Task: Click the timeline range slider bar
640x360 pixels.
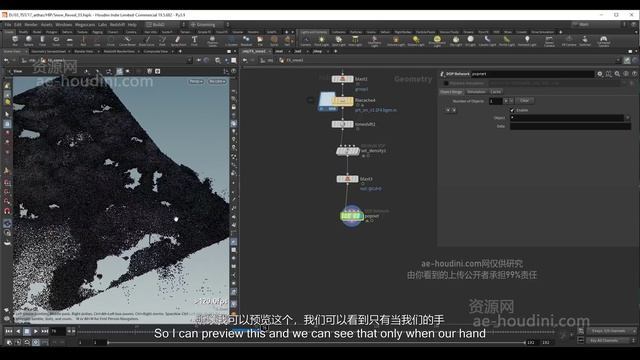Action: (x=316, y=342)
